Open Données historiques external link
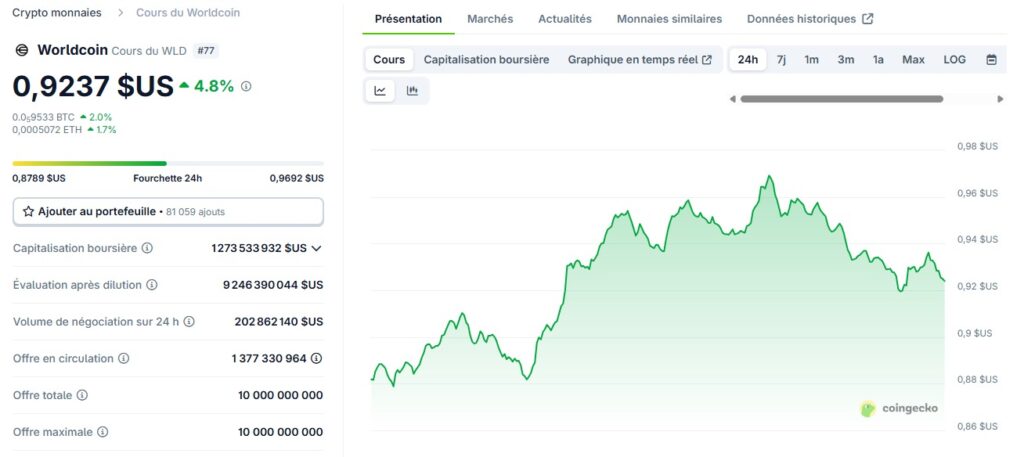 click(810, 19)
